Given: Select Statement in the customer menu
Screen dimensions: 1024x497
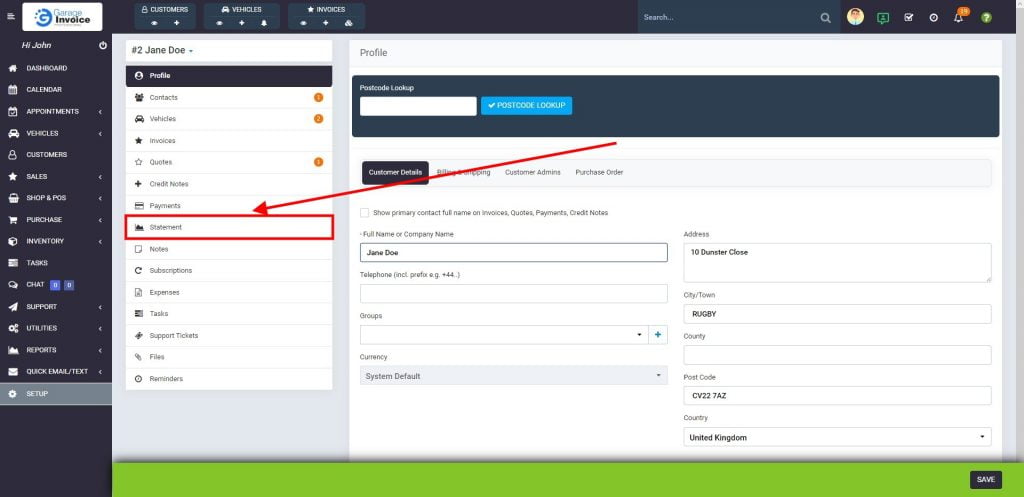Looking at the screenshot, I should click(228, 227).
